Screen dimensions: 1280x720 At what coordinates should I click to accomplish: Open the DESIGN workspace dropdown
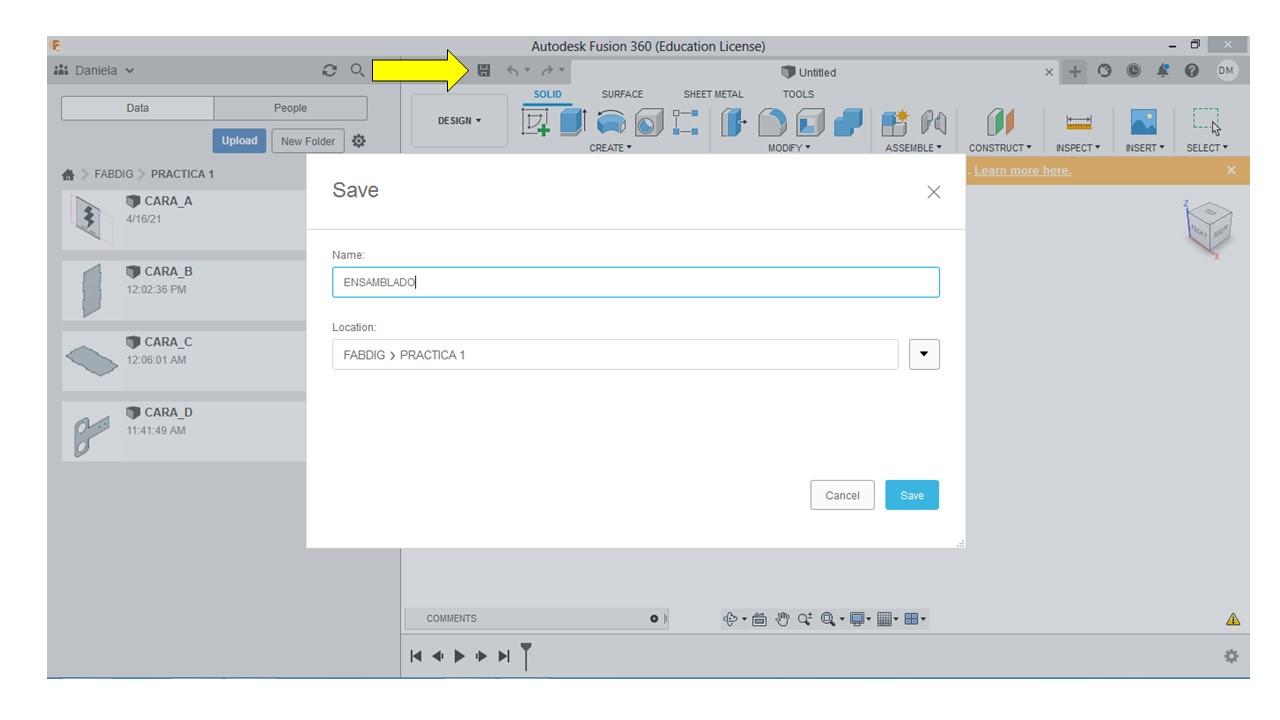point(459,121)
